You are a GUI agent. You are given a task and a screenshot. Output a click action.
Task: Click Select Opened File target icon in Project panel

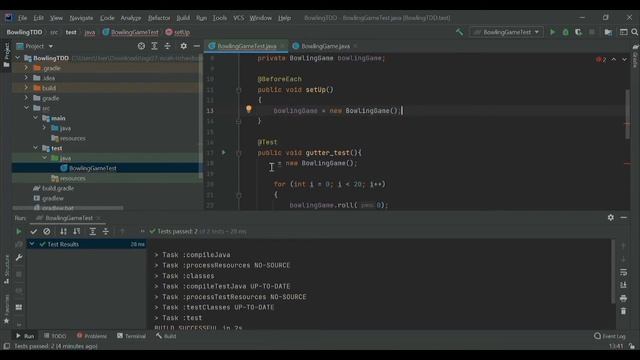(x=141, y=46)
